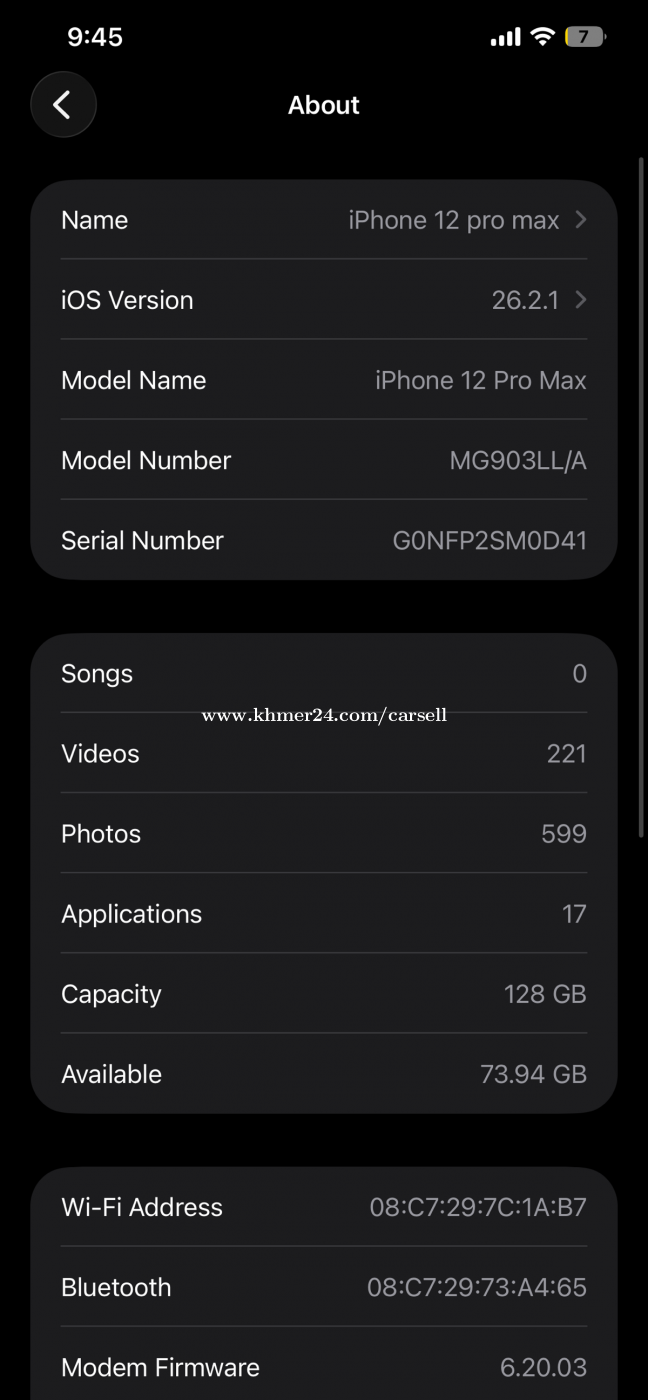Image resolution: width=648 pixels, height=1400 pixels.
Task: Tap the battery level indicator
Action: point(585,37)
